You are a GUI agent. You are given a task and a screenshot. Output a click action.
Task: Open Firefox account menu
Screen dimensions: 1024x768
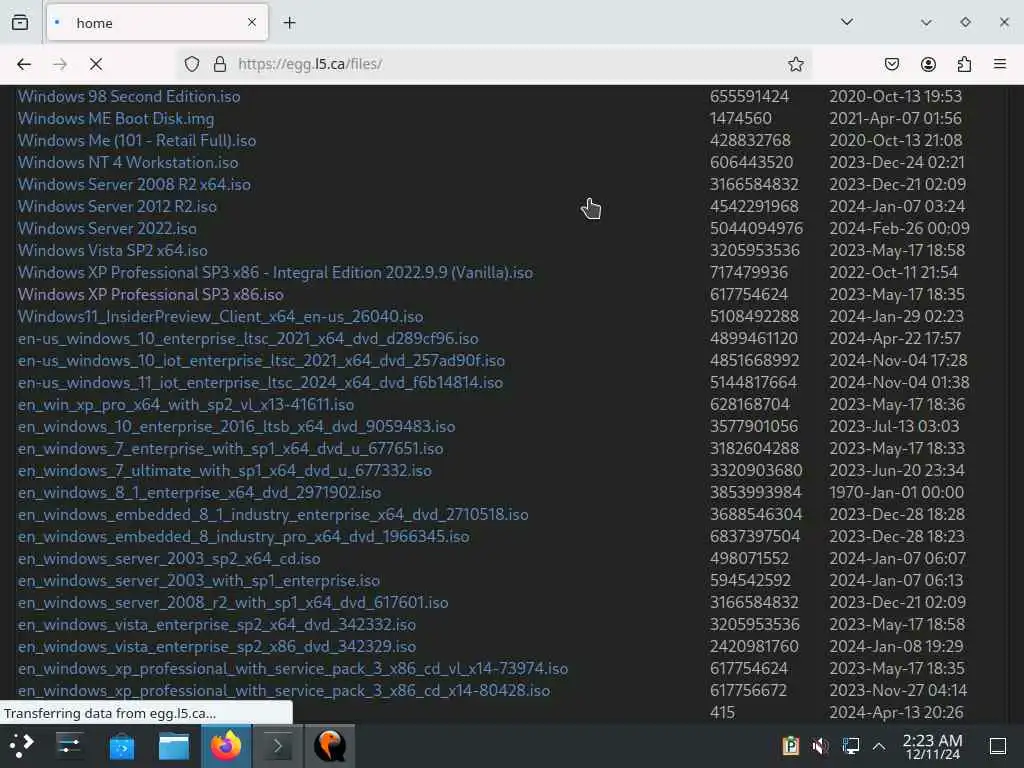coord(928,64)
